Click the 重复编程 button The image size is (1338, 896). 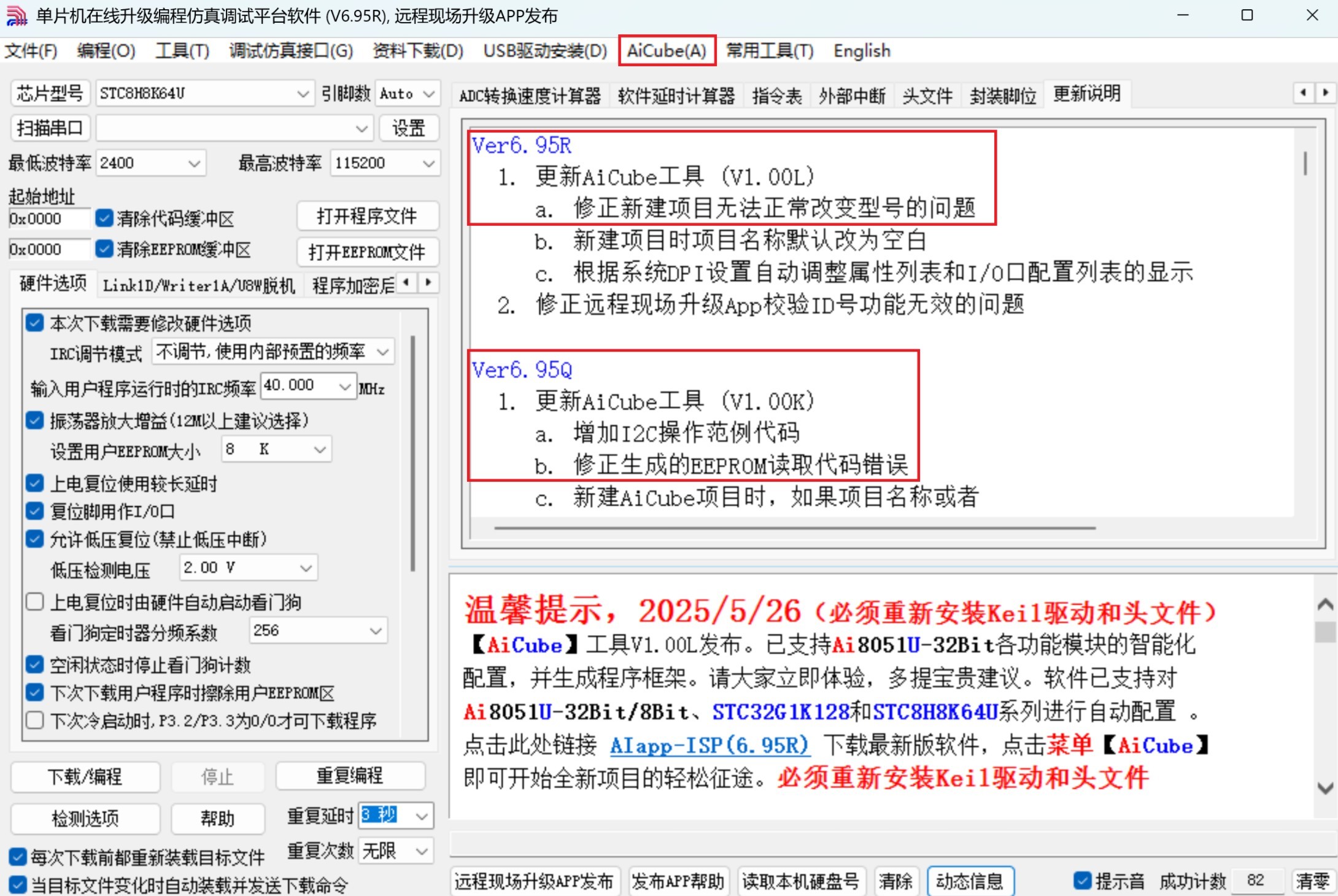coord(350,776)
